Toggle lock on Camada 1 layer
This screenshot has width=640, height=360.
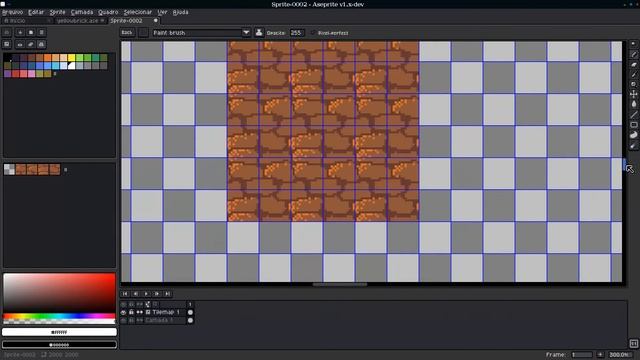pyautogui.click(x=131, y=320)
